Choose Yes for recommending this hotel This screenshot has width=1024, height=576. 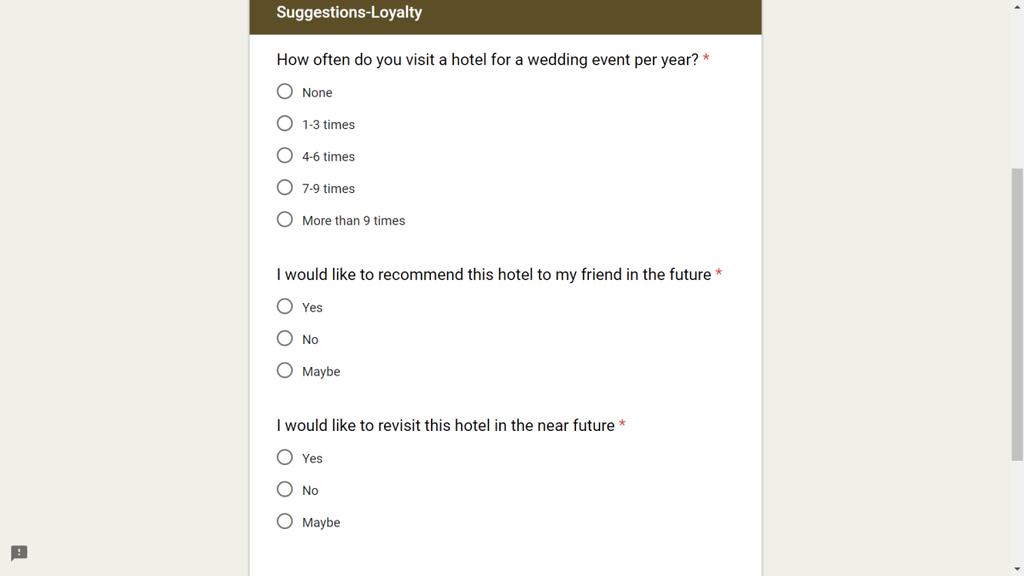[x=285, y=306]
